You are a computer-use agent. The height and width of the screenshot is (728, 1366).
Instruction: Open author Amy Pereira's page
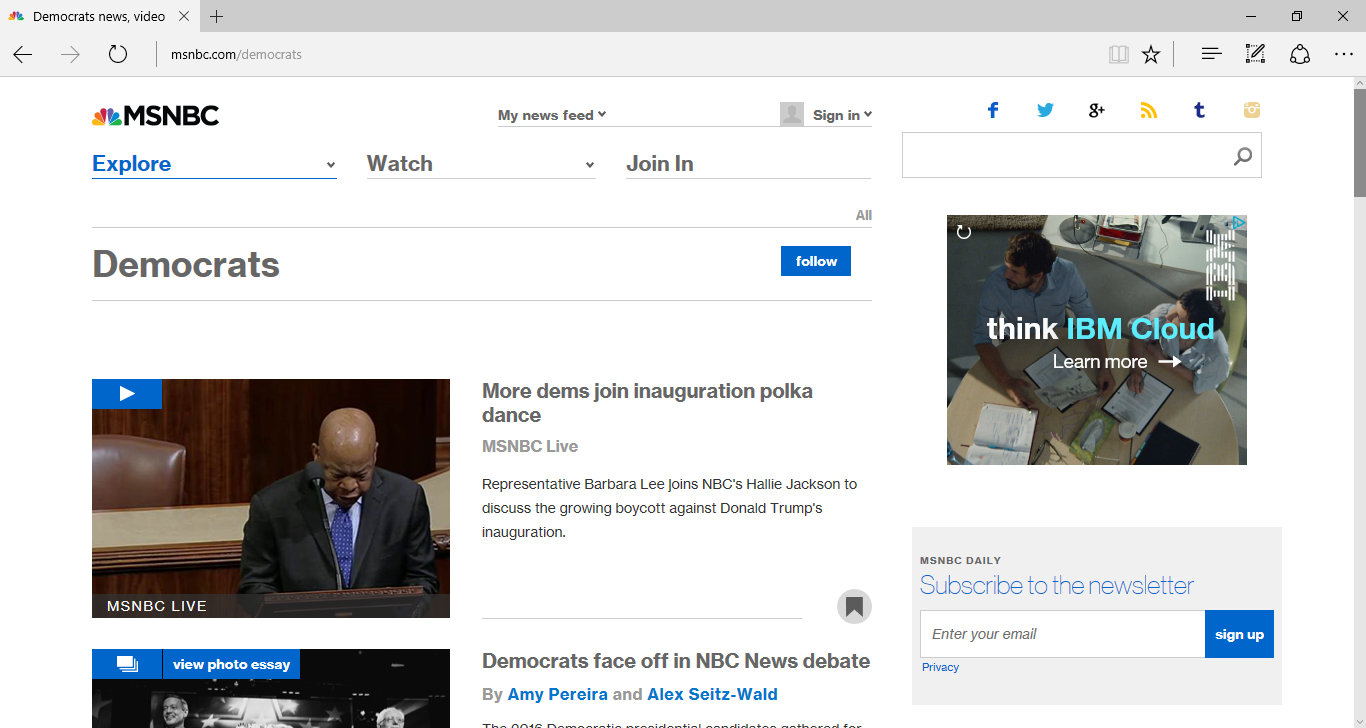tap(558, 694)
